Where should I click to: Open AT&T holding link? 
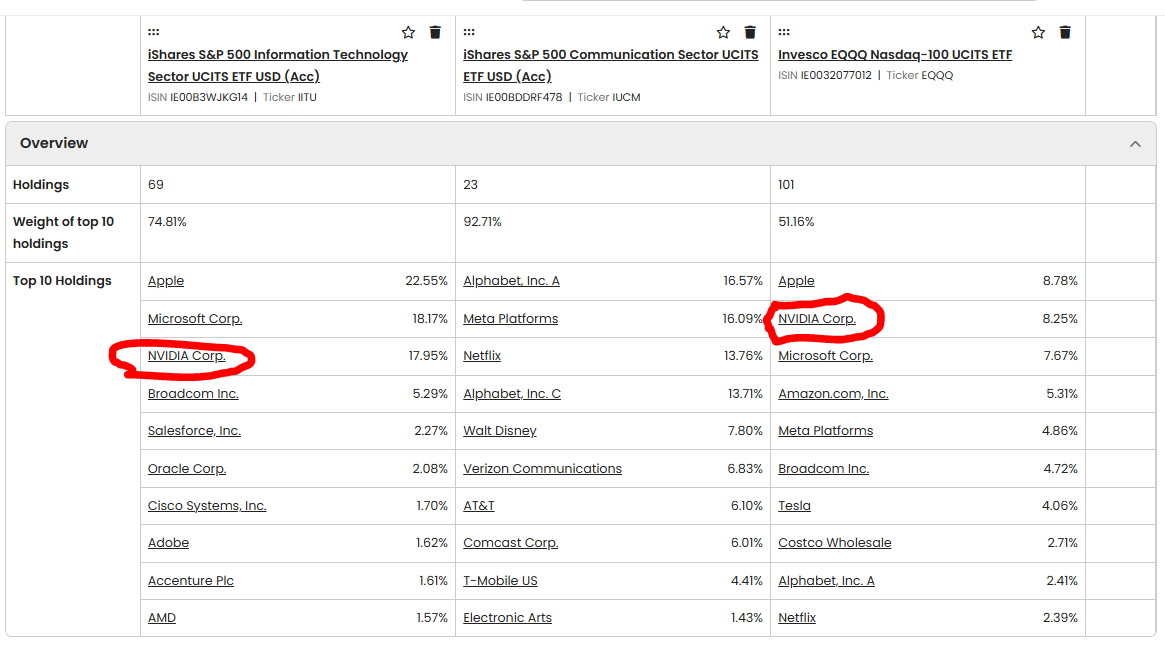tap(478, 506)
